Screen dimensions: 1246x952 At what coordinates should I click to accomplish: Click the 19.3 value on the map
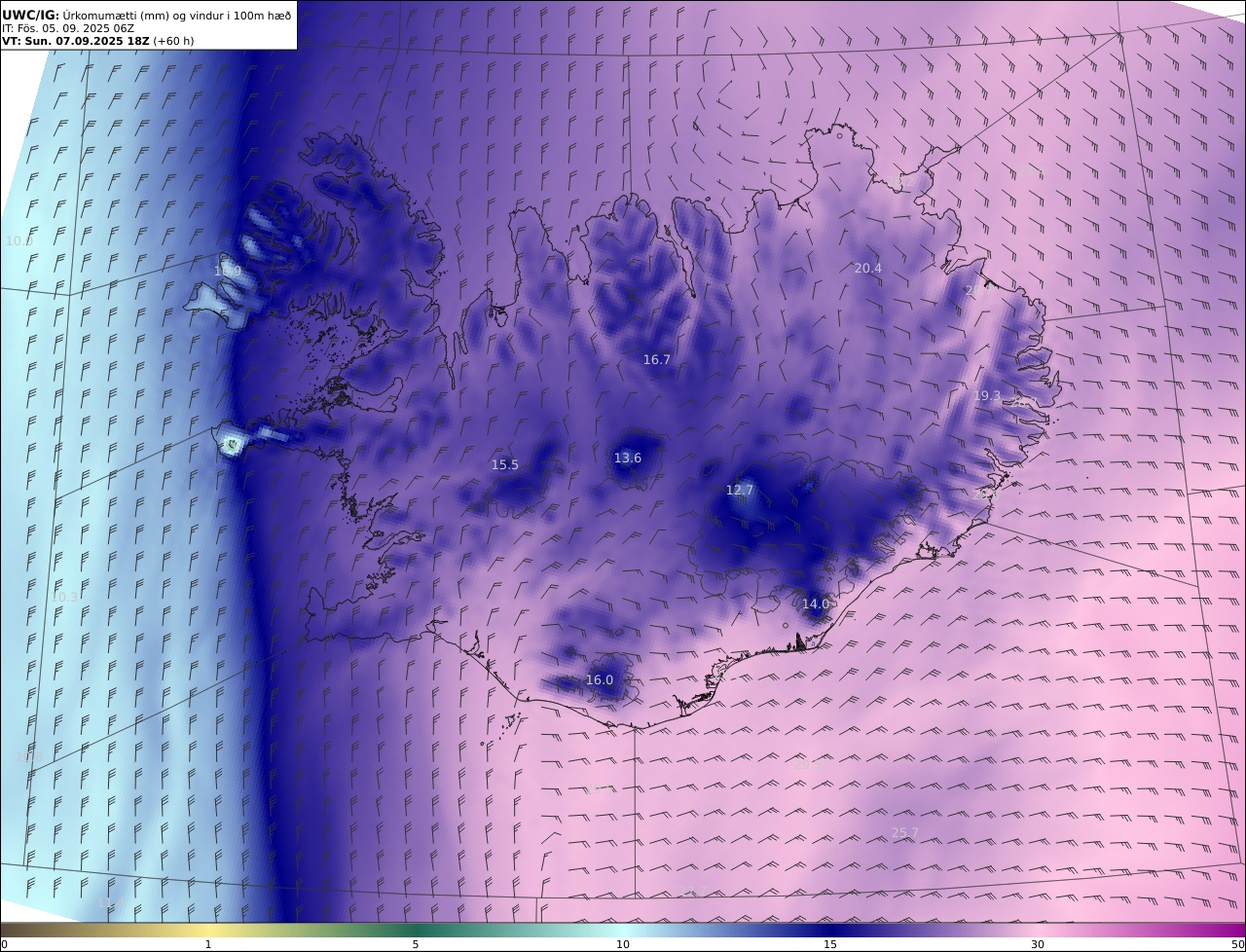tap(986, 396)
